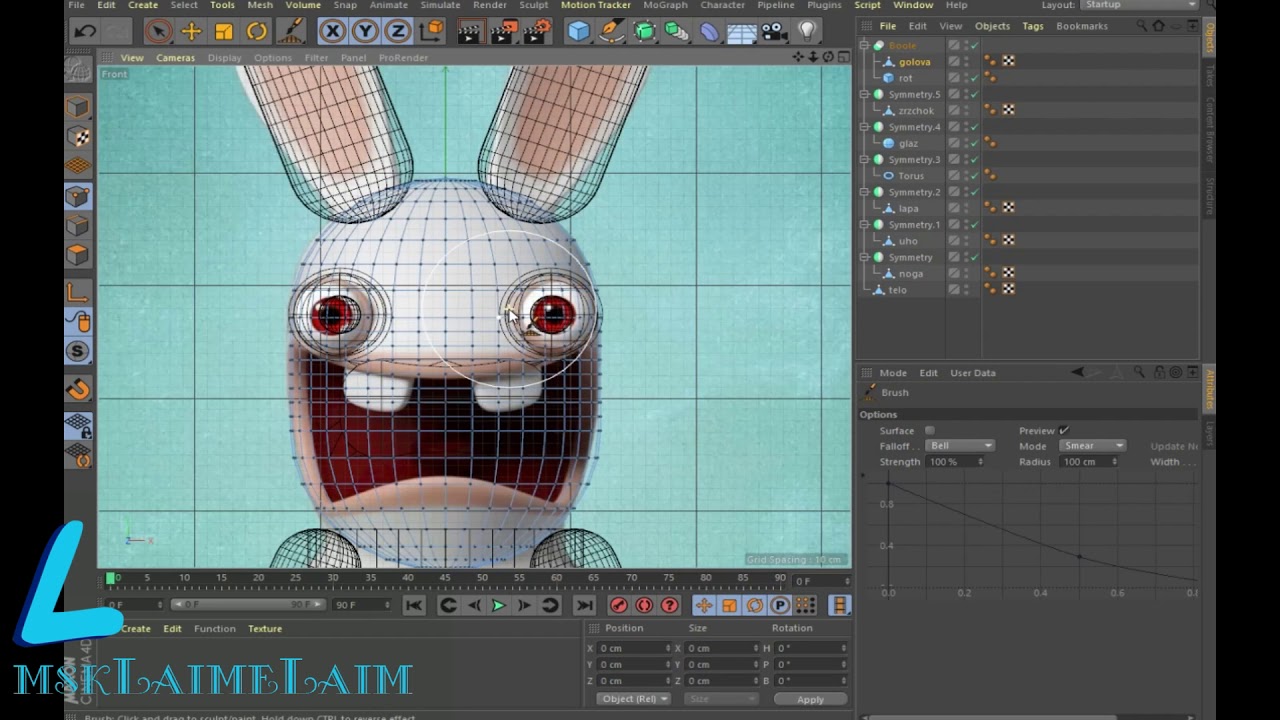Viewport: 1280px width, 720px height.
Task: Open the Object (Rel) dropdown
Action: point(633,699)
